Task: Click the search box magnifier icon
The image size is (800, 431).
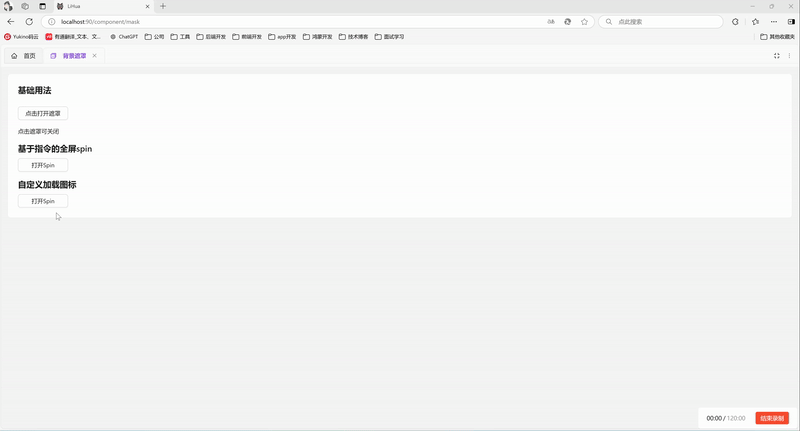Action: pyautogui.click(x=609, y=21)
